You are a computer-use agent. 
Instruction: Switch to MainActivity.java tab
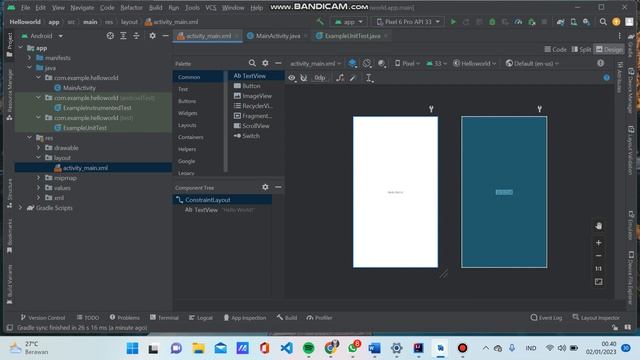click(x=278, y=36)
